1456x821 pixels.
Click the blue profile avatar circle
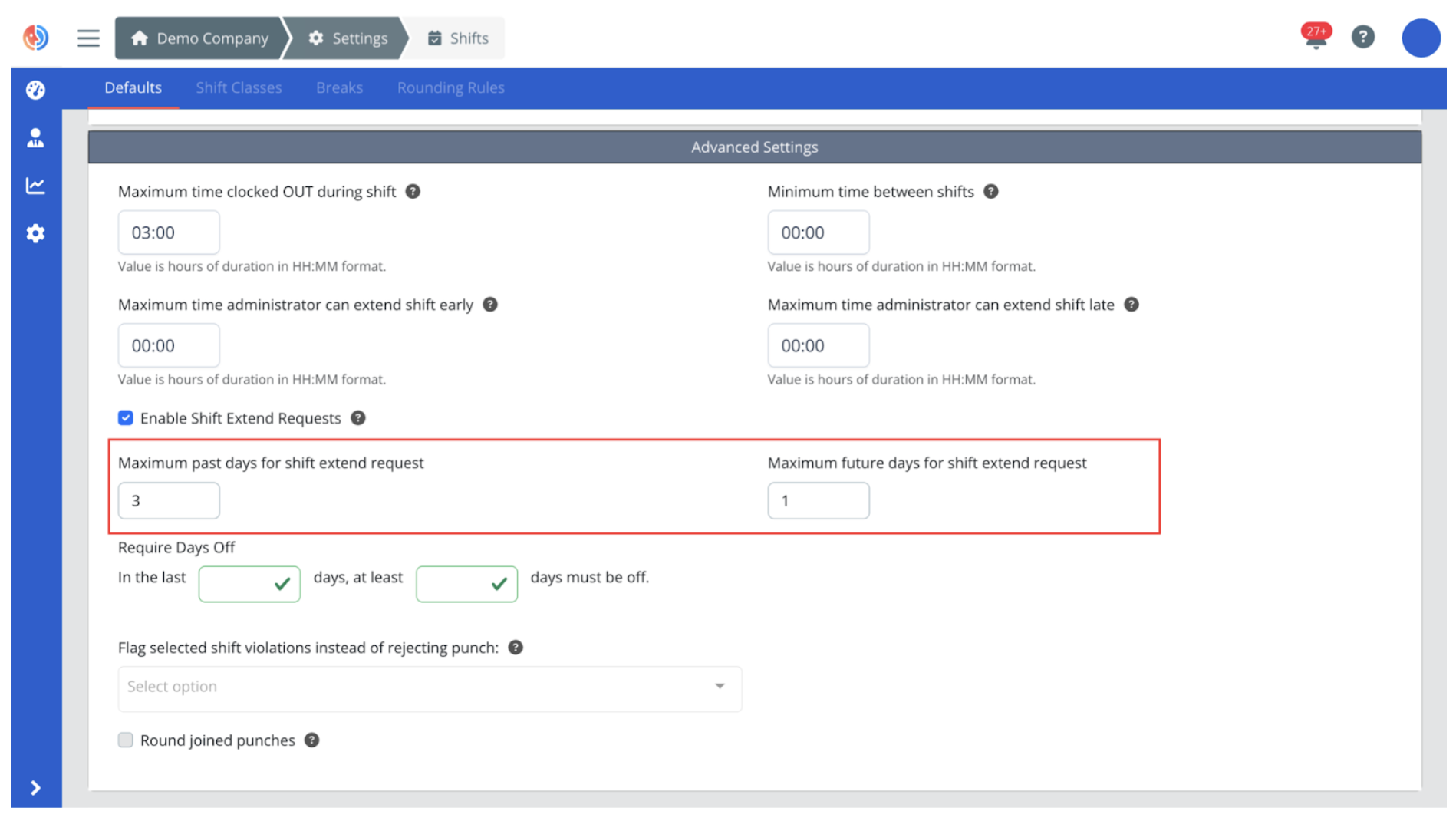pyautogui.click(x=1420, y=37)
